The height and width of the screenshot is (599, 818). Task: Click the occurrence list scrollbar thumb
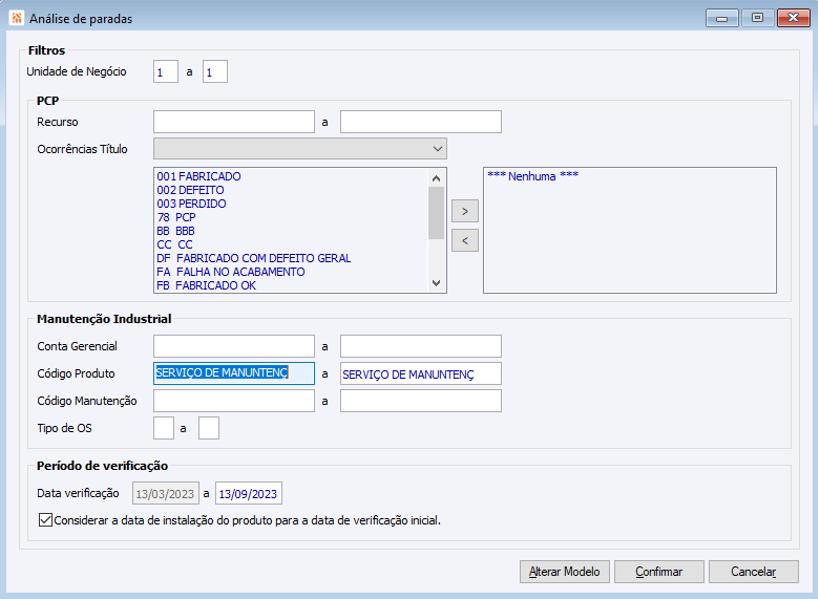coord(436,213)
